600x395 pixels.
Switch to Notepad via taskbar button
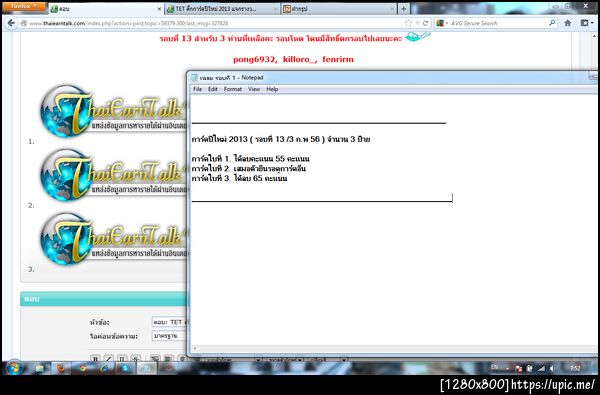point(147,368)
